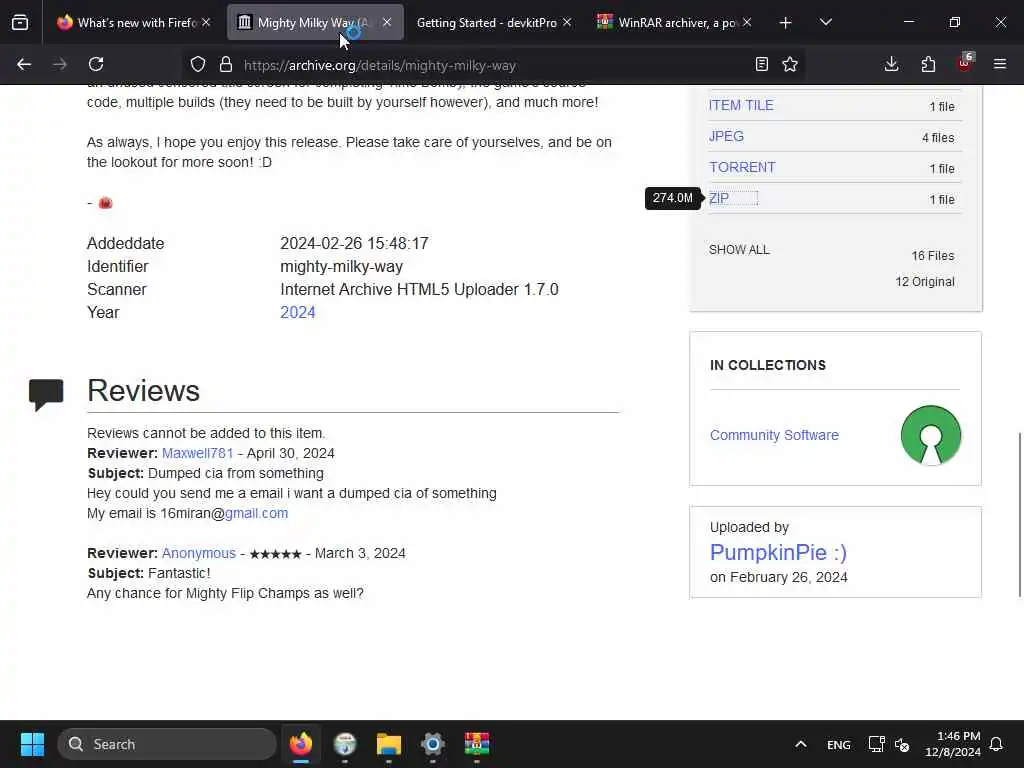Open reviewer Maxwell781 profile

pyautogui.click(x=197, y=453)
